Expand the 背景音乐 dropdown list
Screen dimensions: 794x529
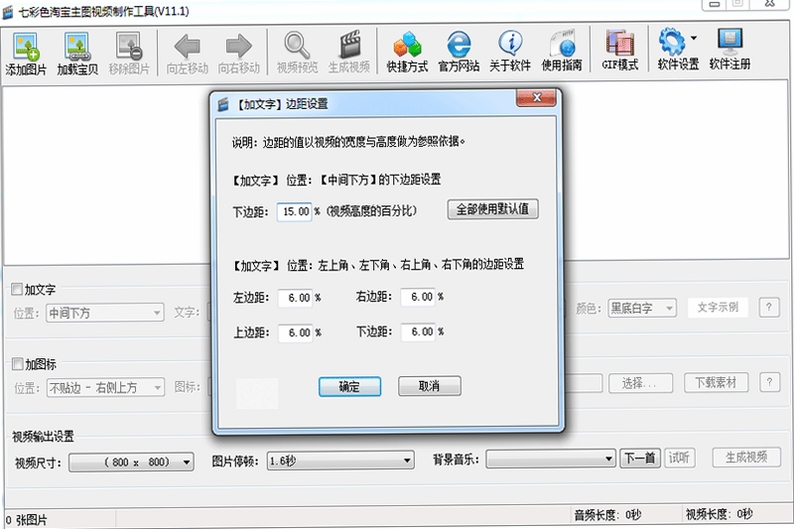point(550,459)
